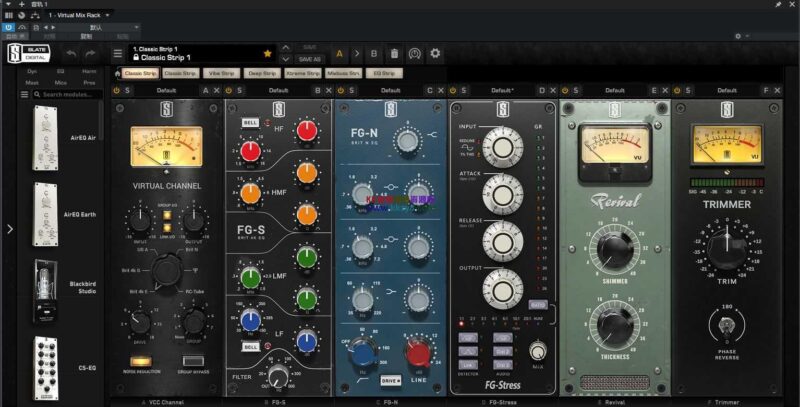Toggle FG-Stress module power button
Image resolution: width=800 pixels, height=407 pixels.
pos(453,90)
